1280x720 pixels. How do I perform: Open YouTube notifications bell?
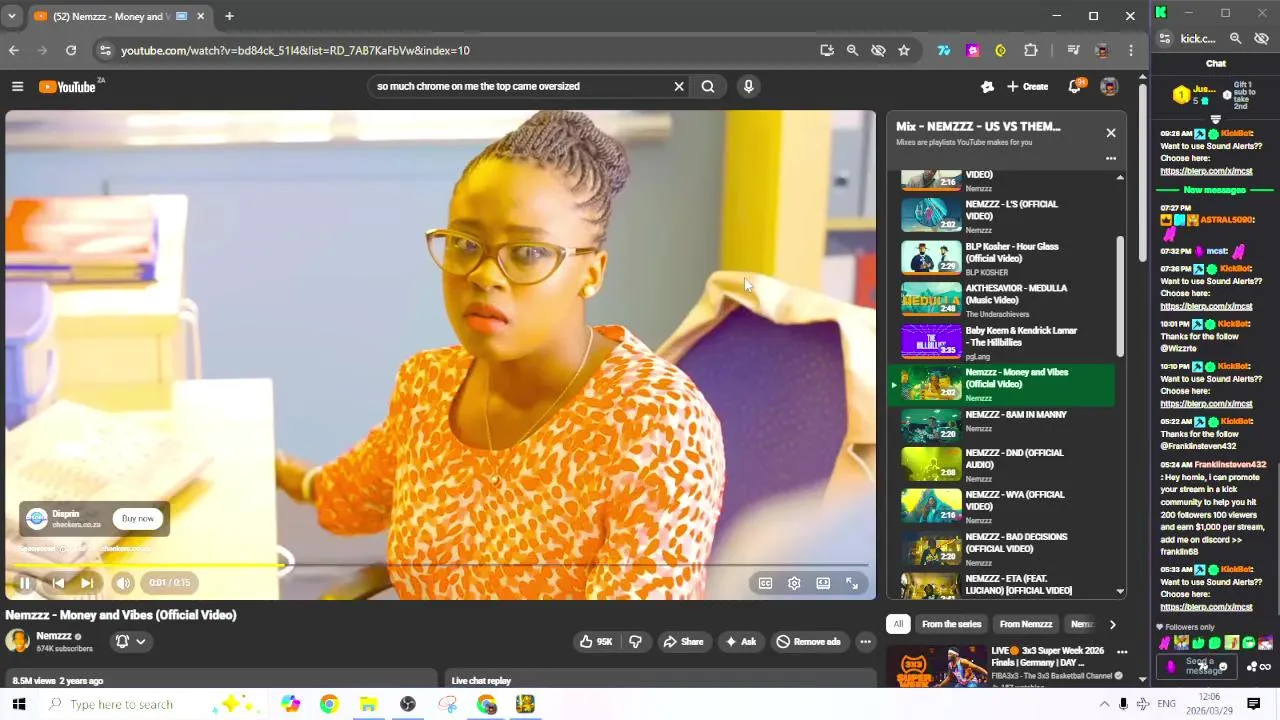click(x=1075, y=87)
